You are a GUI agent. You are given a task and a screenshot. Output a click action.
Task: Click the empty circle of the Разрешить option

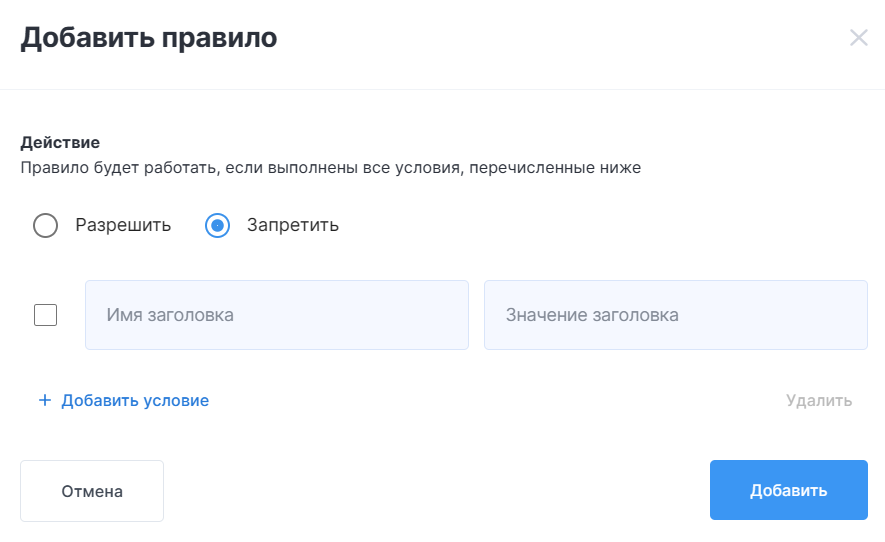point(45,225)
